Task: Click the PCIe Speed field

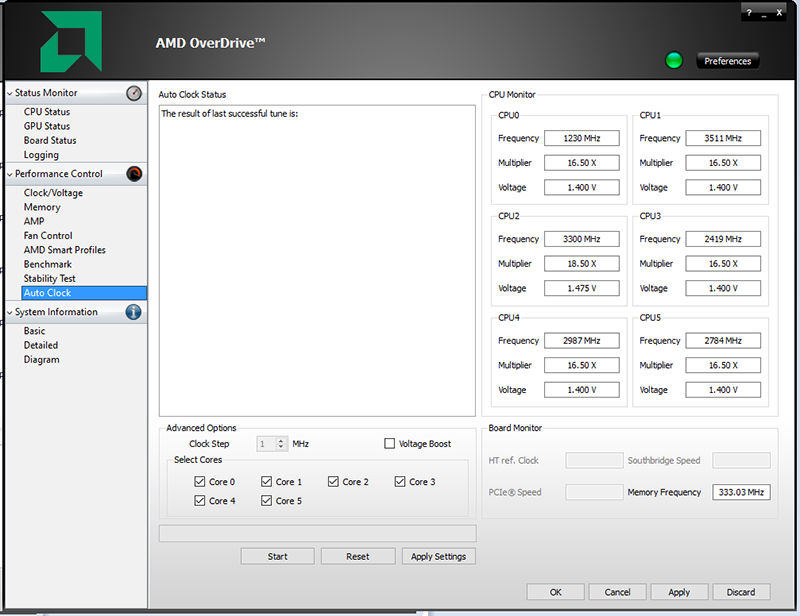Action: click(x=594, y=492)
